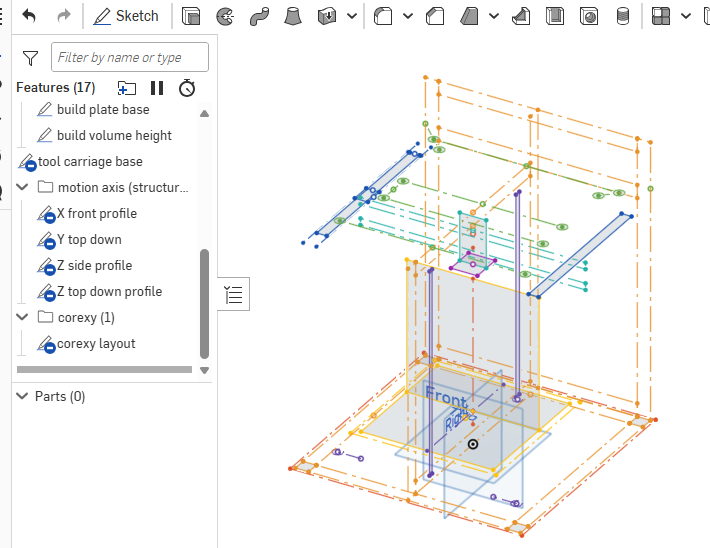
Task: Collapse the motion axis folder
Action: tap(23, 187)
